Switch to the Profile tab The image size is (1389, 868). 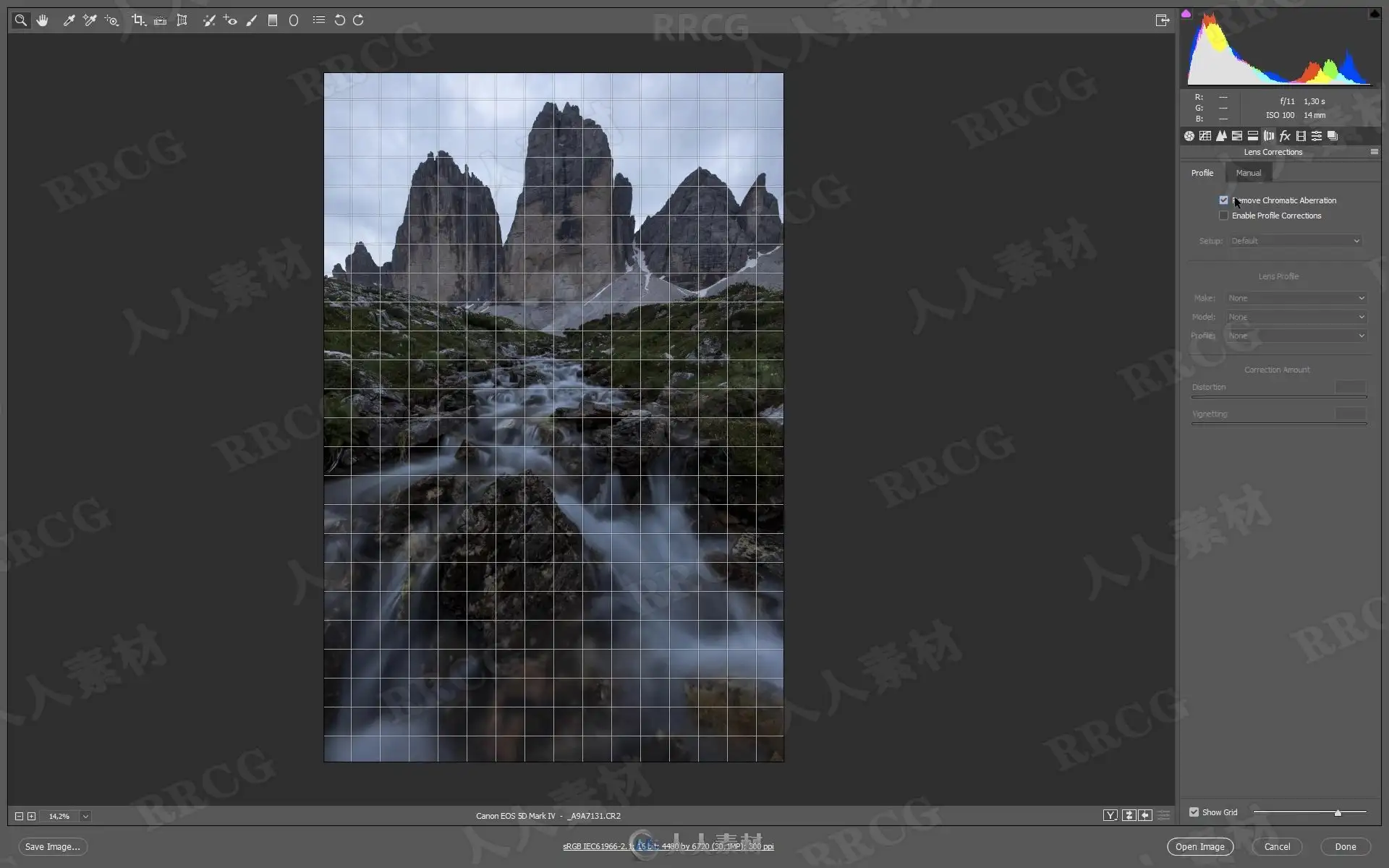pyautogui.click(x=1202, y=173)
